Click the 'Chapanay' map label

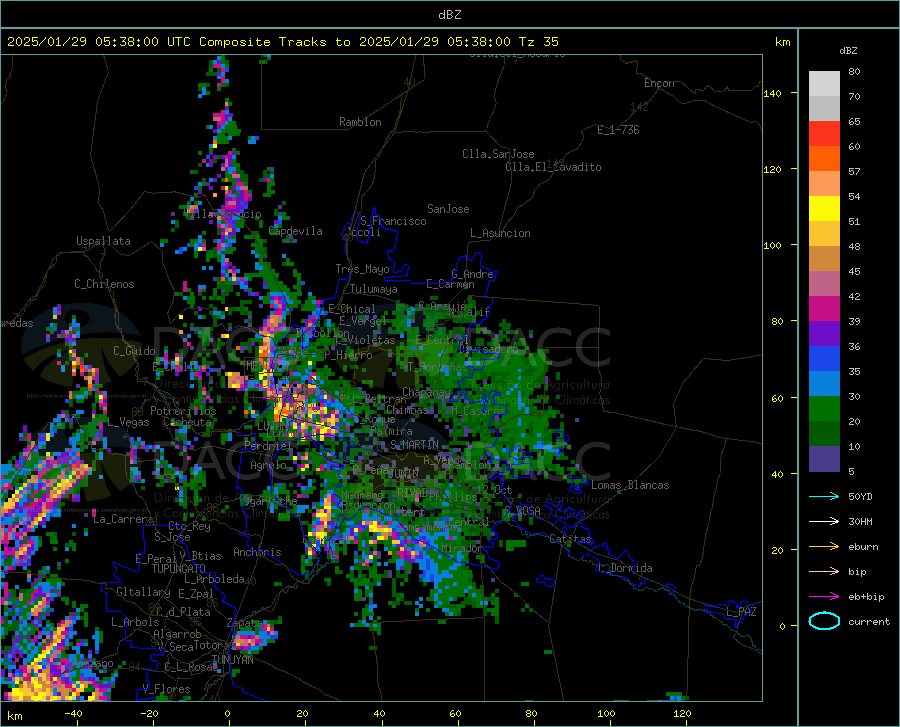(426, 392)
